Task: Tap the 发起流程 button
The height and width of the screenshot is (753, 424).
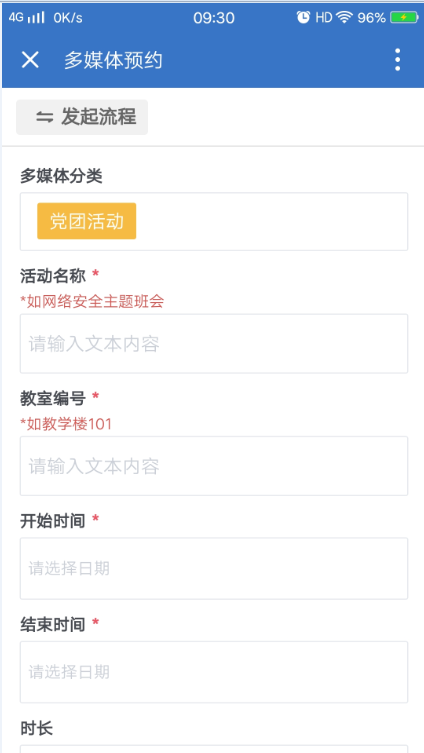Action: (82, 117)
